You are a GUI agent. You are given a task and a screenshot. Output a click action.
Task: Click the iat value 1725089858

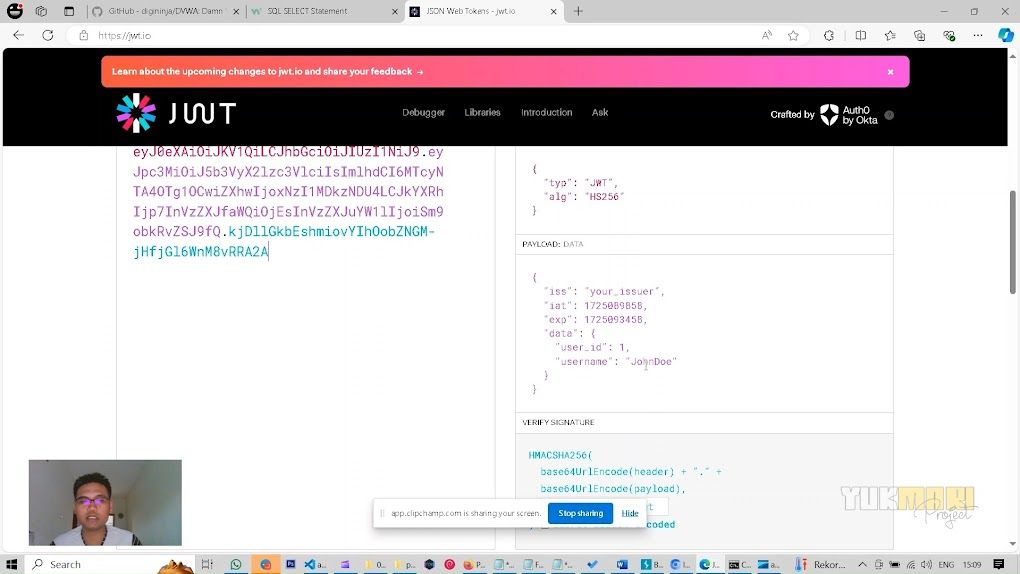615,305
